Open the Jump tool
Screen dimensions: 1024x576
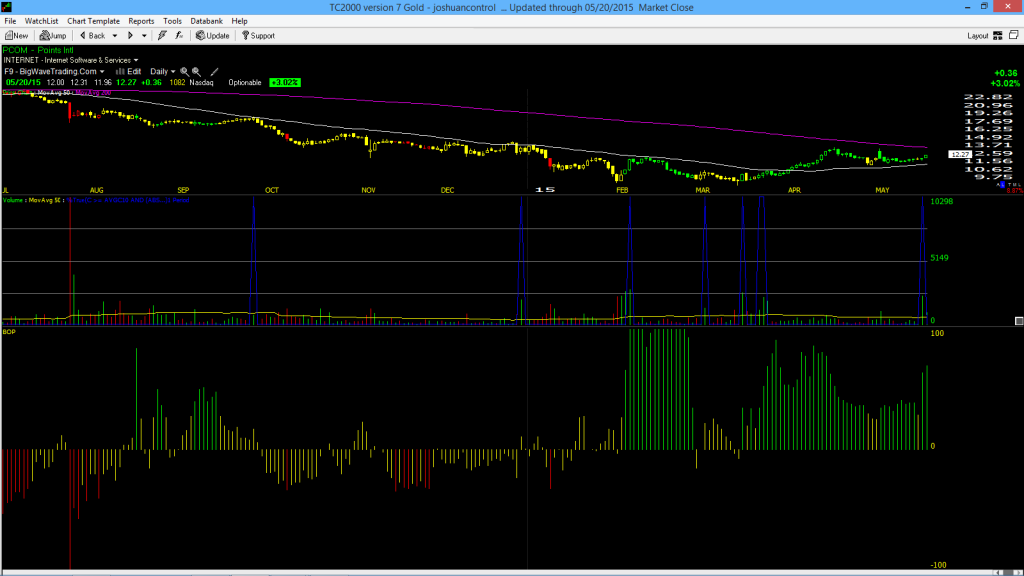[53, 36]
